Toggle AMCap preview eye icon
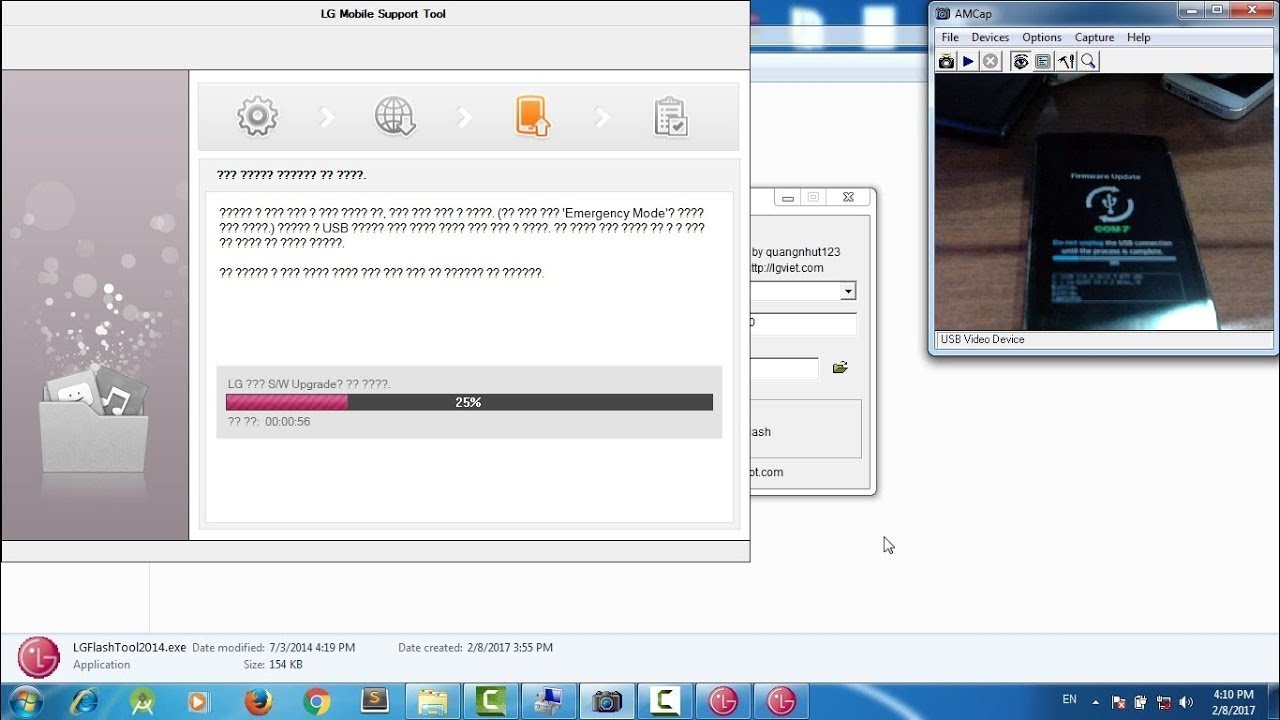The height and width of the screenshot is (720, 1280). (1020, 62)
